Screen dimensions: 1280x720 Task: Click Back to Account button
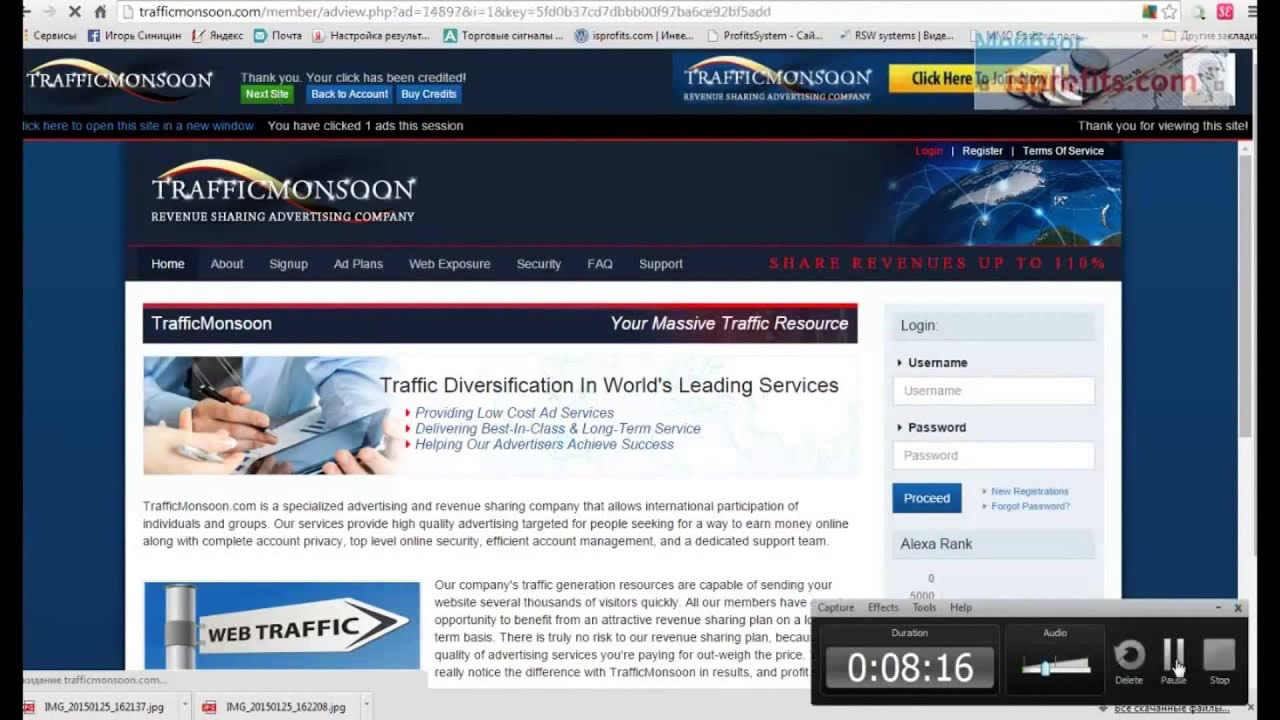(349, 94)
